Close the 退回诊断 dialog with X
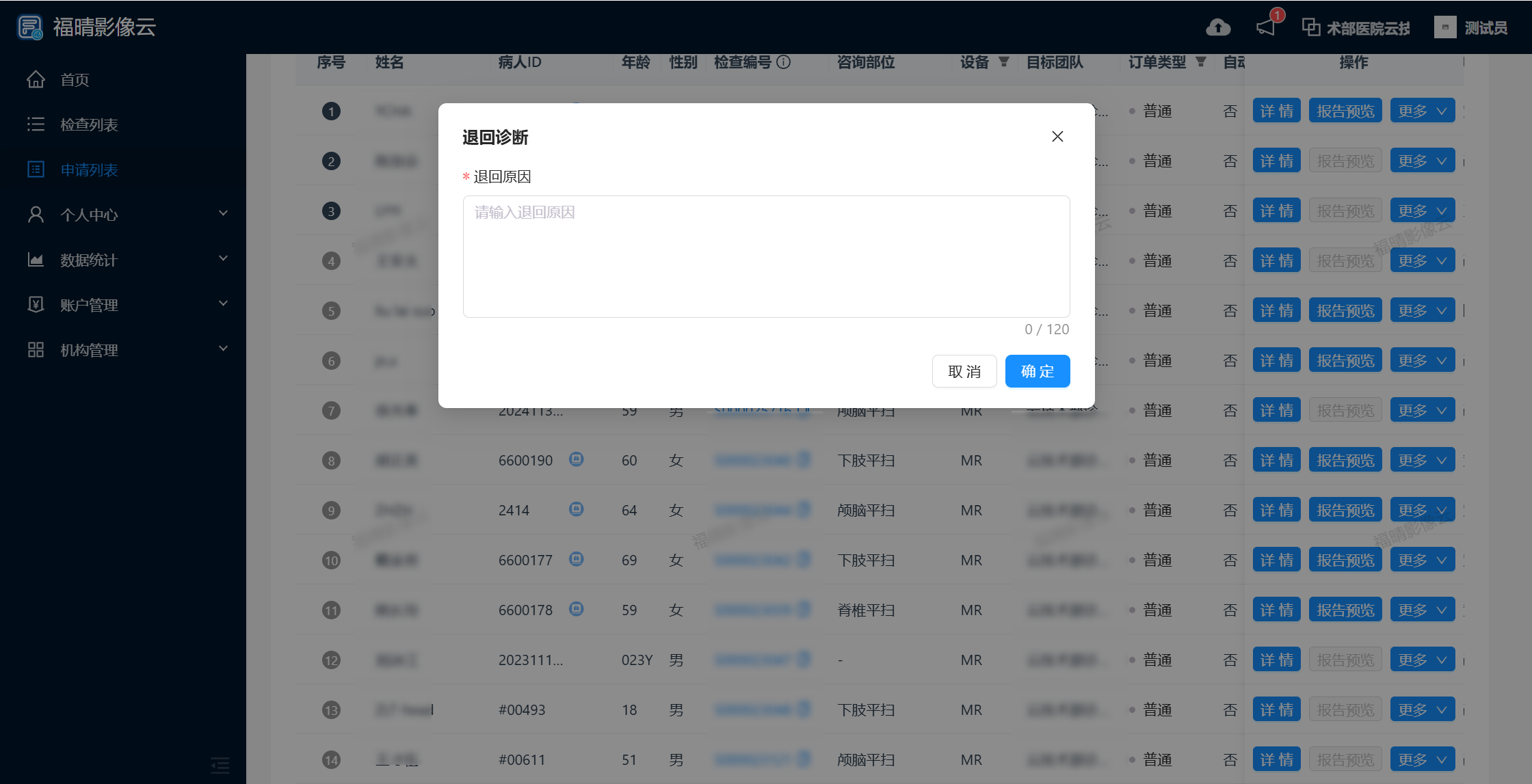 pyautogui.click(x=1057, y=137)
